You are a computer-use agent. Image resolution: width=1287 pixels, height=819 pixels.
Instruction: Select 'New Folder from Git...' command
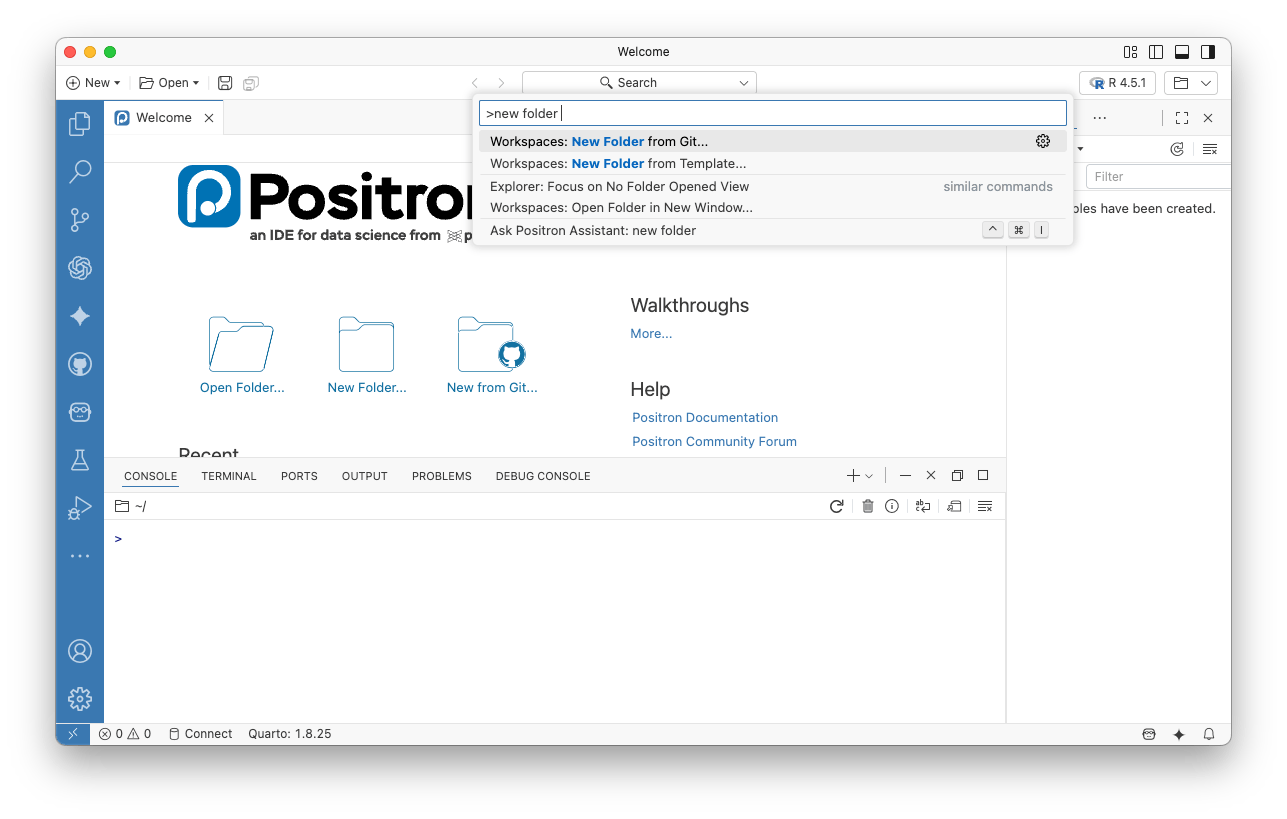click(x=599, y=141)
